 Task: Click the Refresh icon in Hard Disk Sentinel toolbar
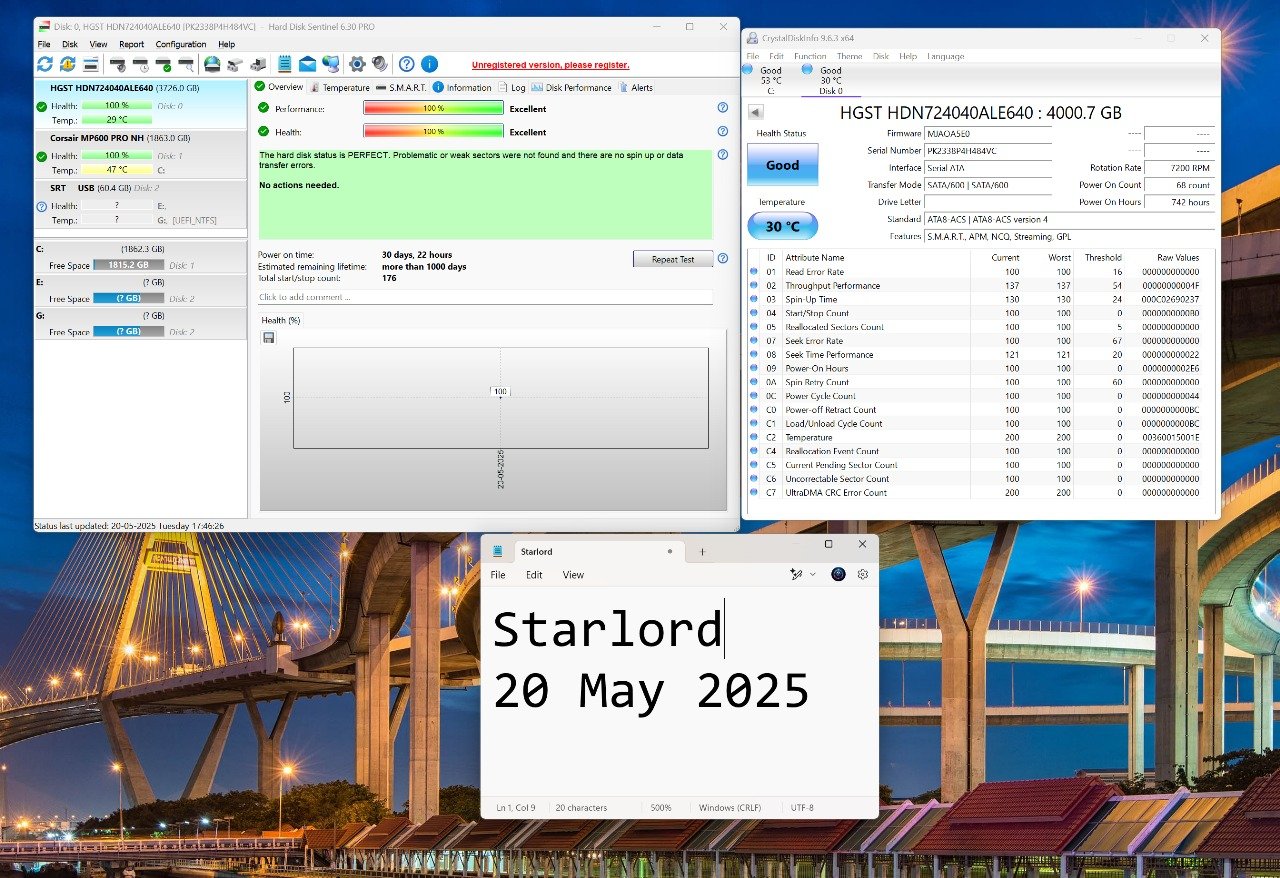45,64
